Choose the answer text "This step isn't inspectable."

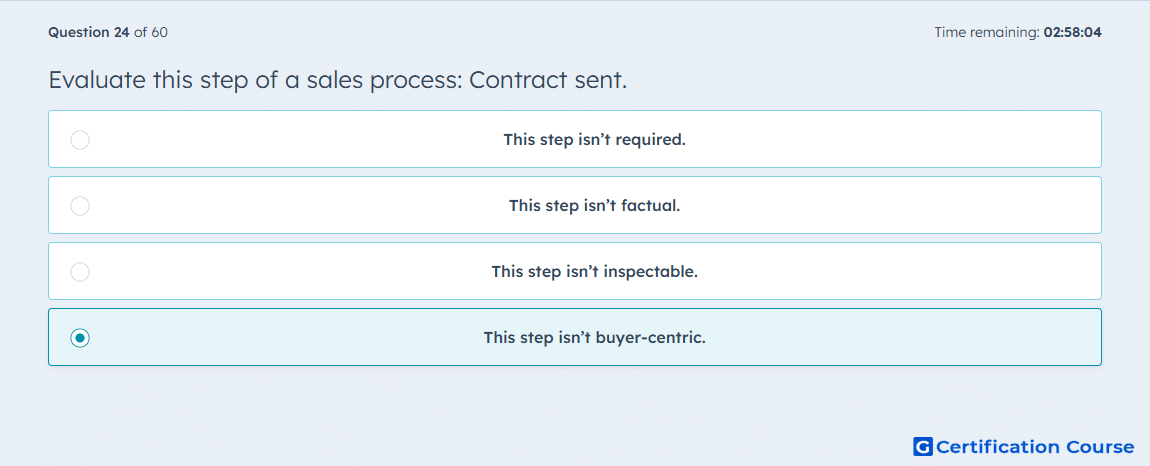[x=594, y=272]
